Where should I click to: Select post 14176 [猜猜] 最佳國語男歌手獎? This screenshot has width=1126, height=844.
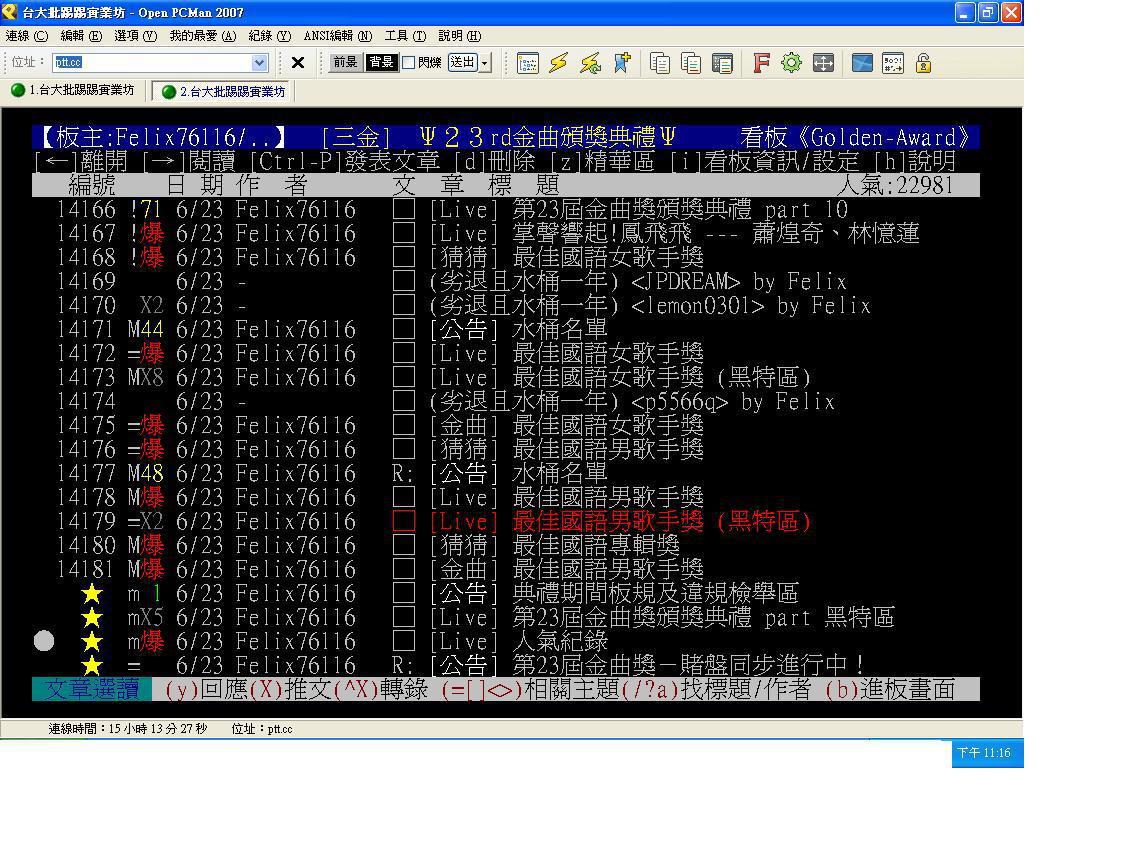tap(506, 450)
